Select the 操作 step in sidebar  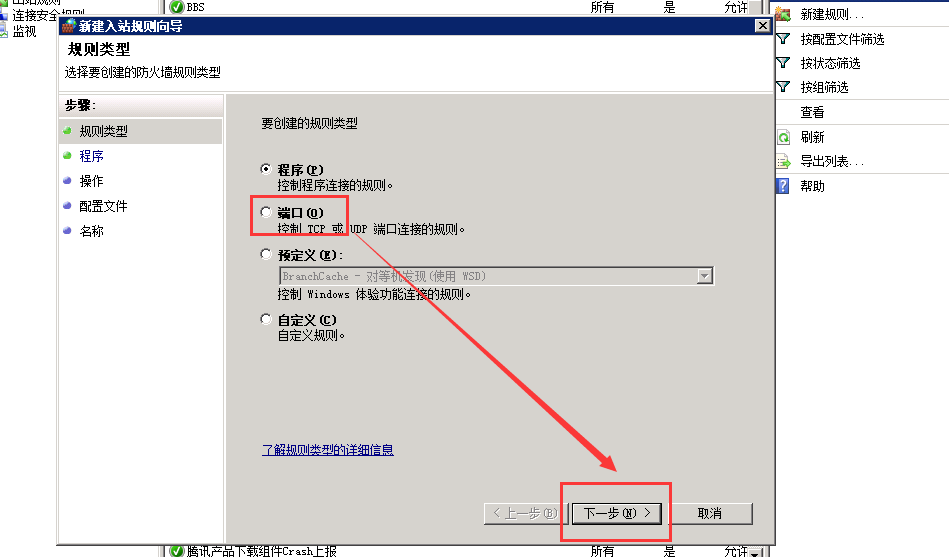pos(91,181)
